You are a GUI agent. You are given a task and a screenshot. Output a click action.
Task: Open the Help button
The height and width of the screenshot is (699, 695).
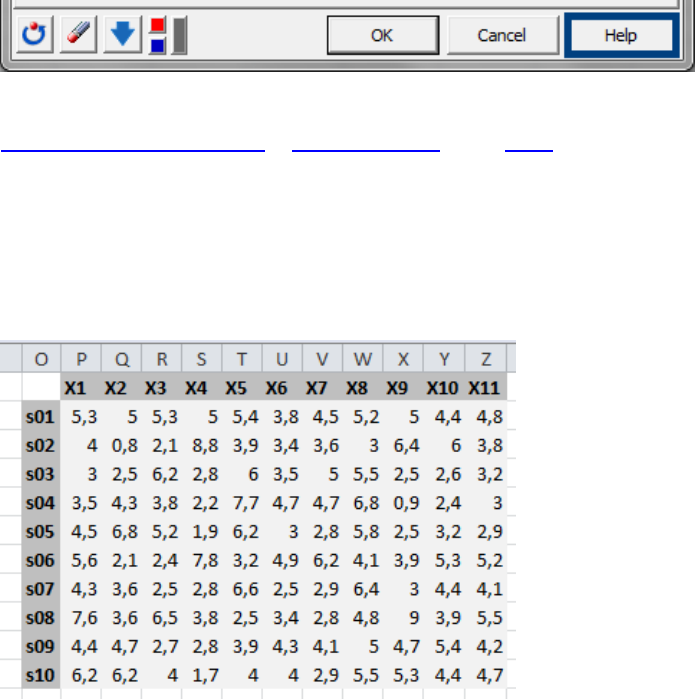click(621, 35)
